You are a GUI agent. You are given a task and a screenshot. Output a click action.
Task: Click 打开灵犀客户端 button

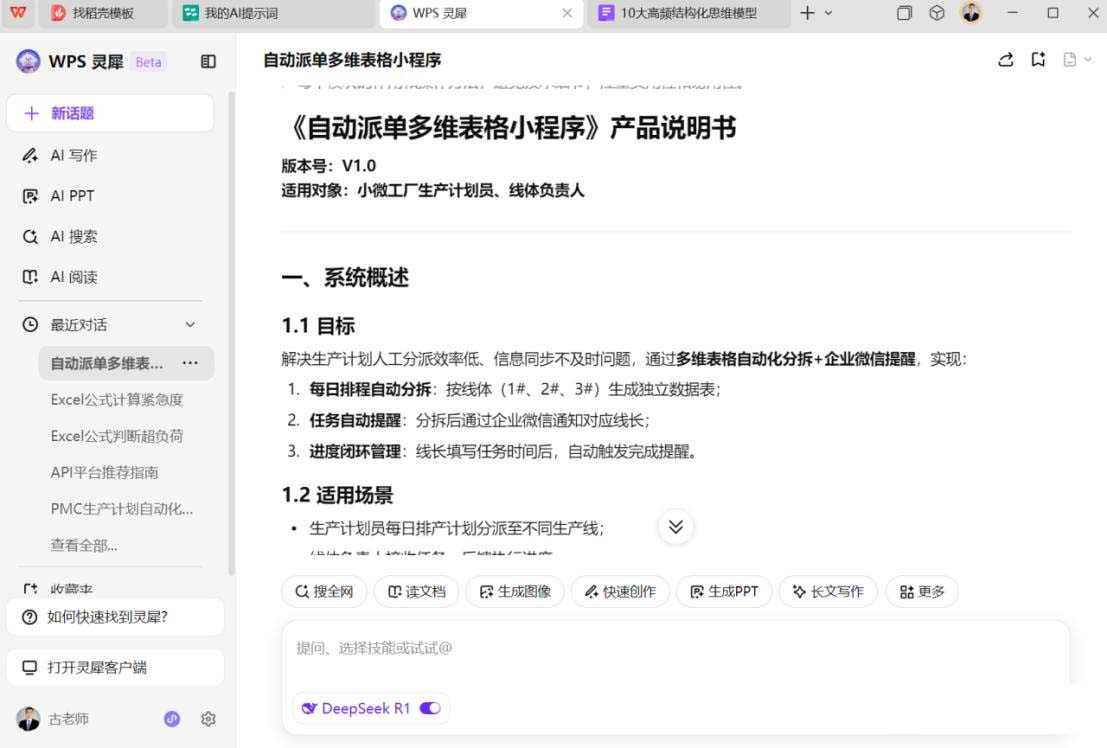point(115,667)
